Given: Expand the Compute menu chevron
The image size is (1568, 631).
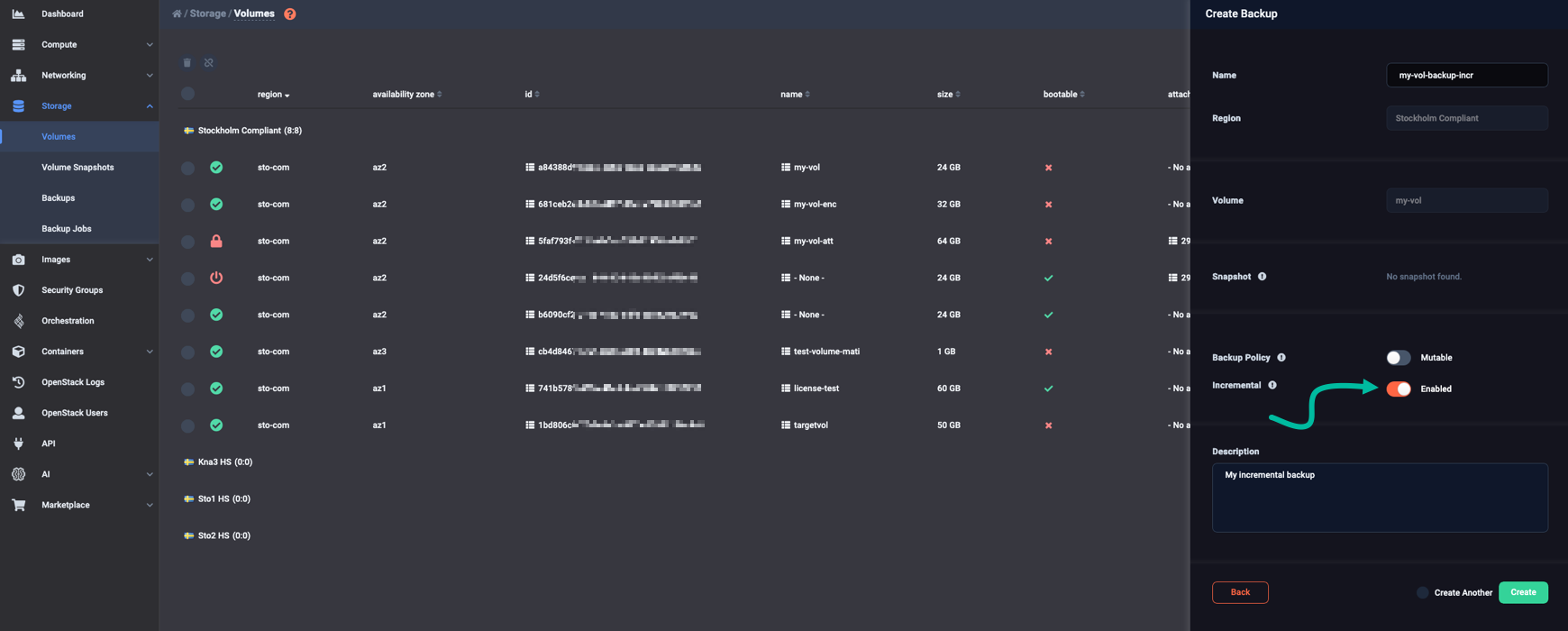Looking at the screenshot, I should pyautogui.click(x=150, y=44).
